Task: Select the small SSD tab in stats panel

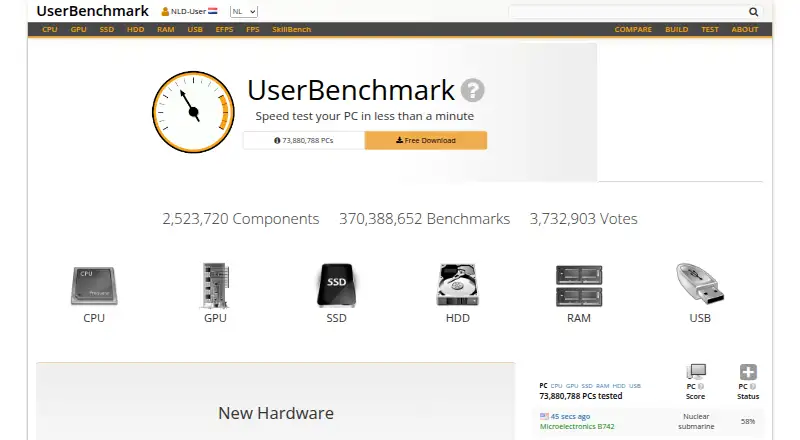Action: 587,385
